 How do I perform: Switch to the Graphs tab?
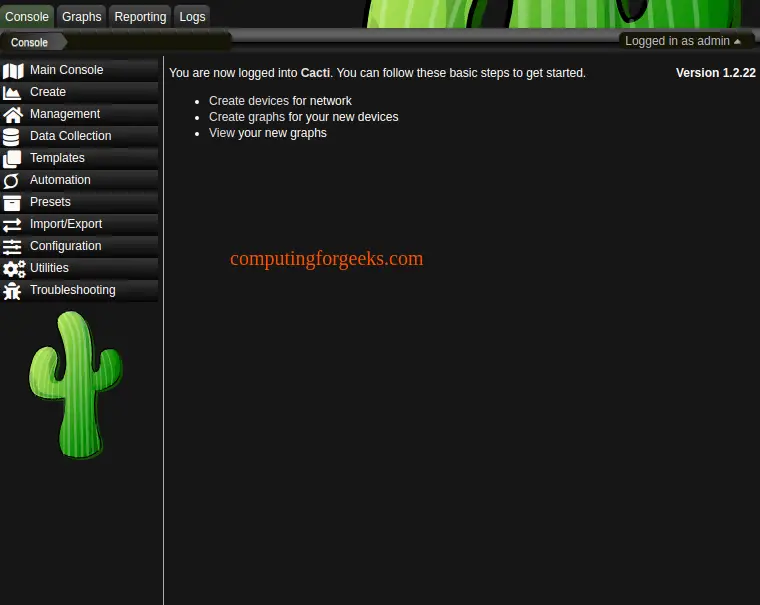pyautogui.click(x=81, y=16)
